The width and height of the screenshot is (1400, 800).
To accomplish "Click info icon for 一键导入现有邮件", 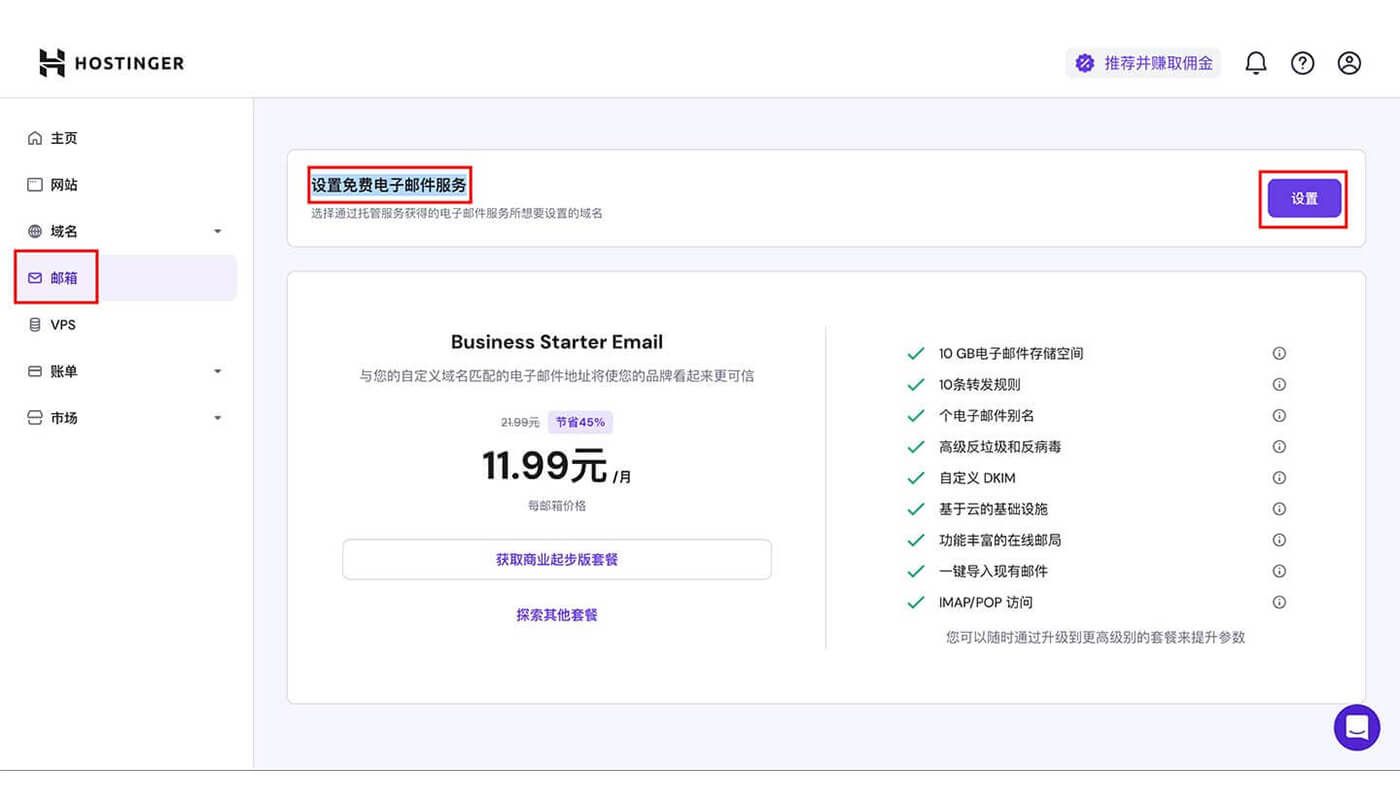I will [x=1279, y=571].
